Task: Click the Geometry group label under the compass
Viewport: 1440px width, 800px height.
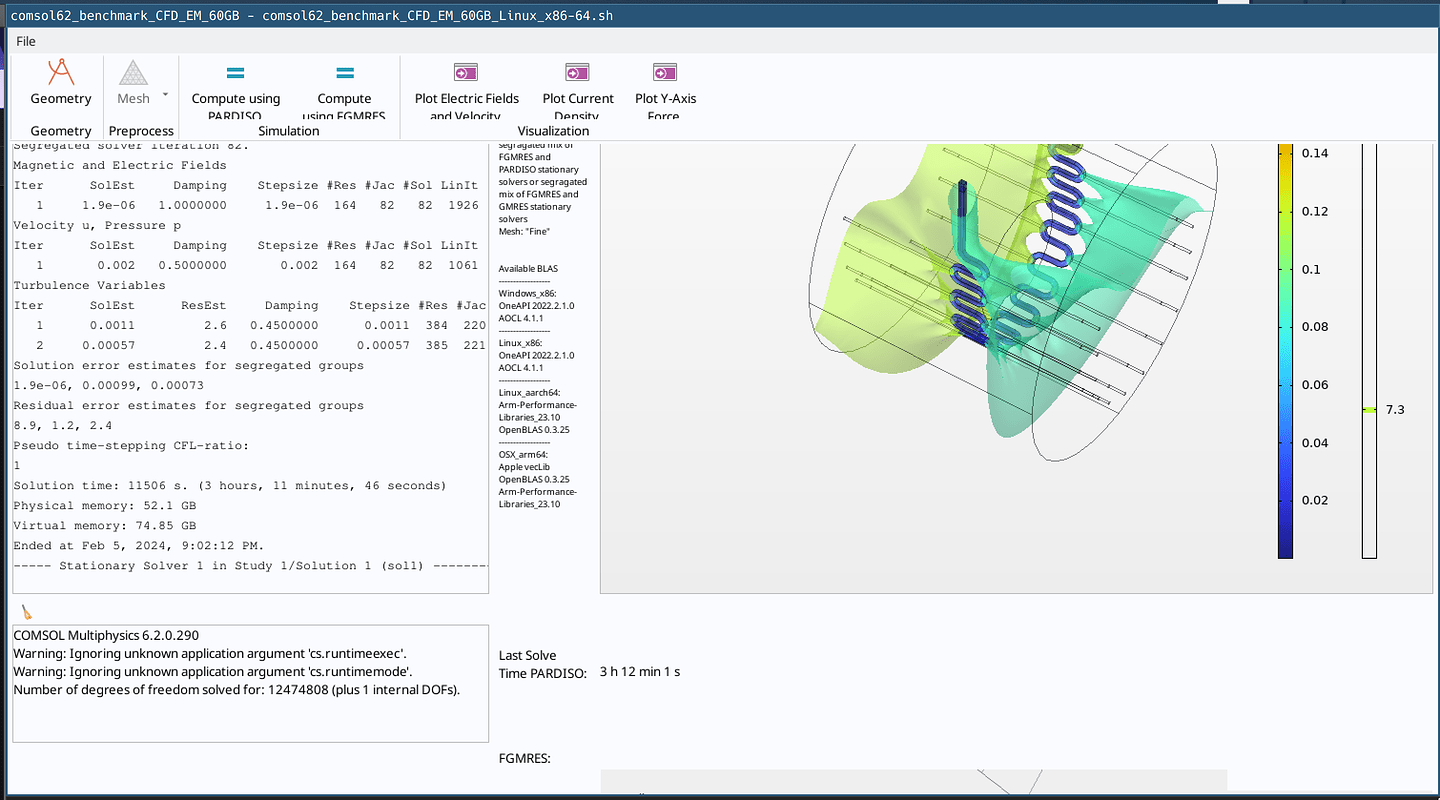Action: pyautogui.click(x=60, y=130)
